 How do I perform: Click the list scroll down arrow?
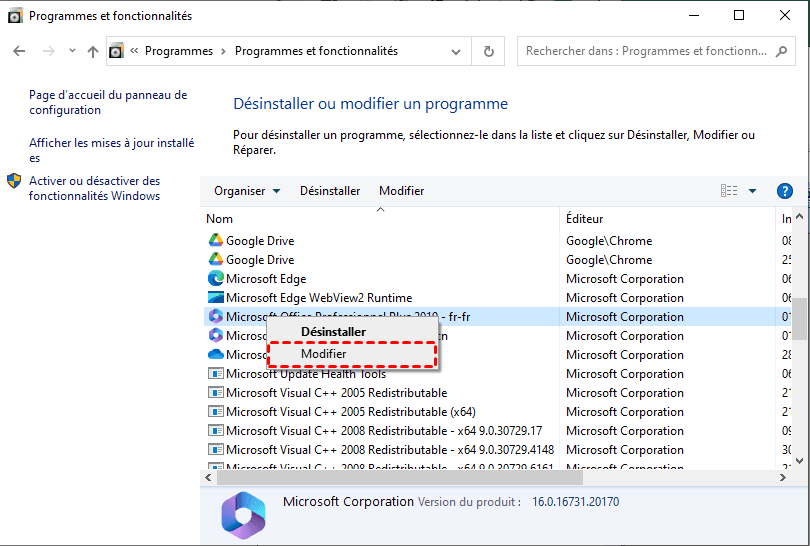[x=800, y=461]
